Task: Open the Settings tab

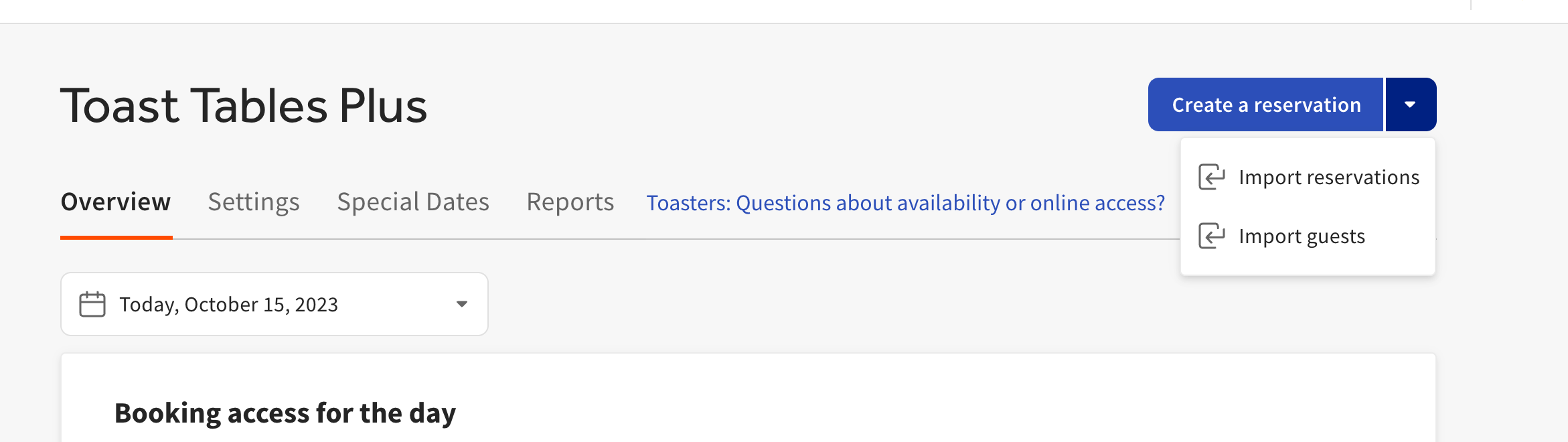Action: click(x=254, y=202)
